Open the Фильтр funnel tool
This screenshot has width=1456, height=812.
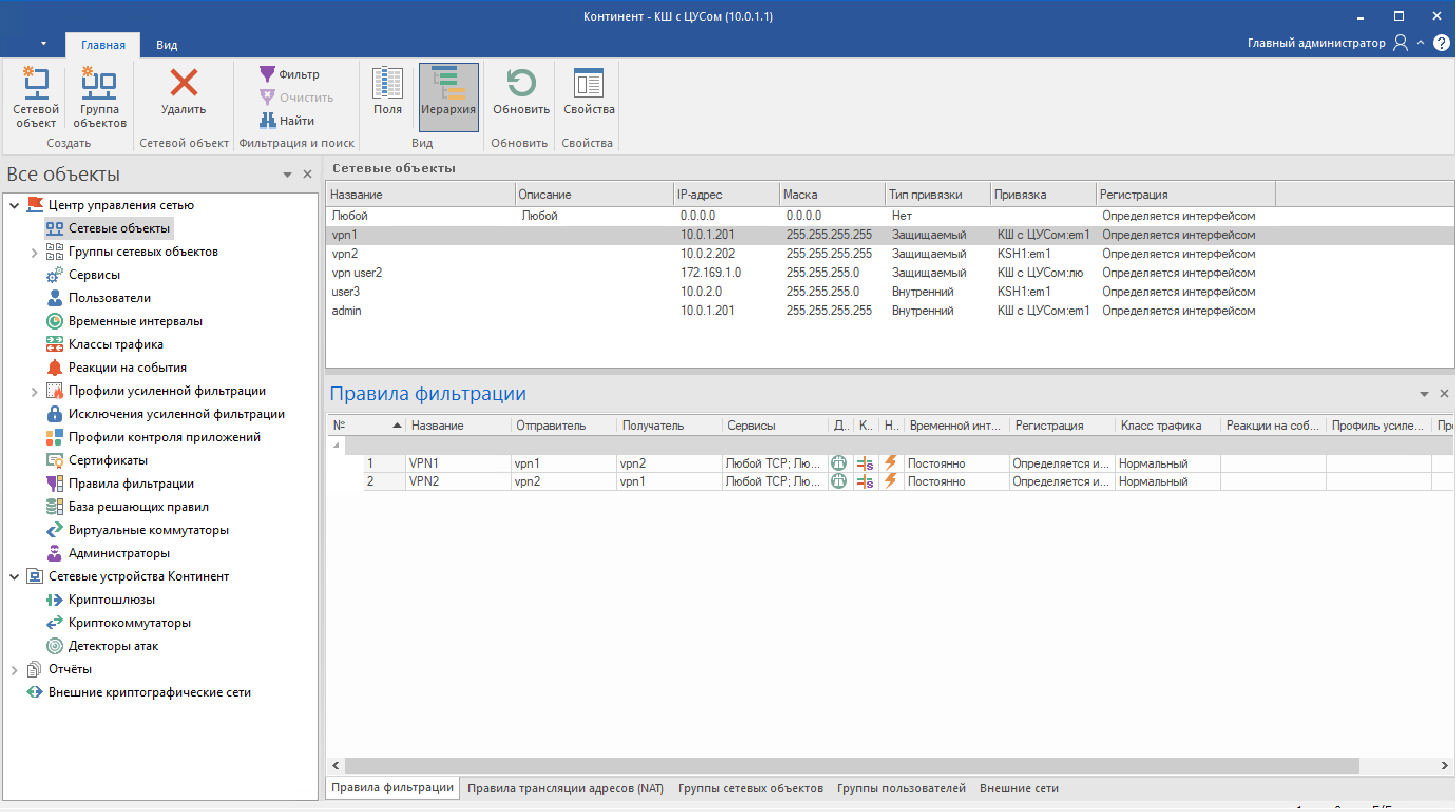click(x=267, y=74)
